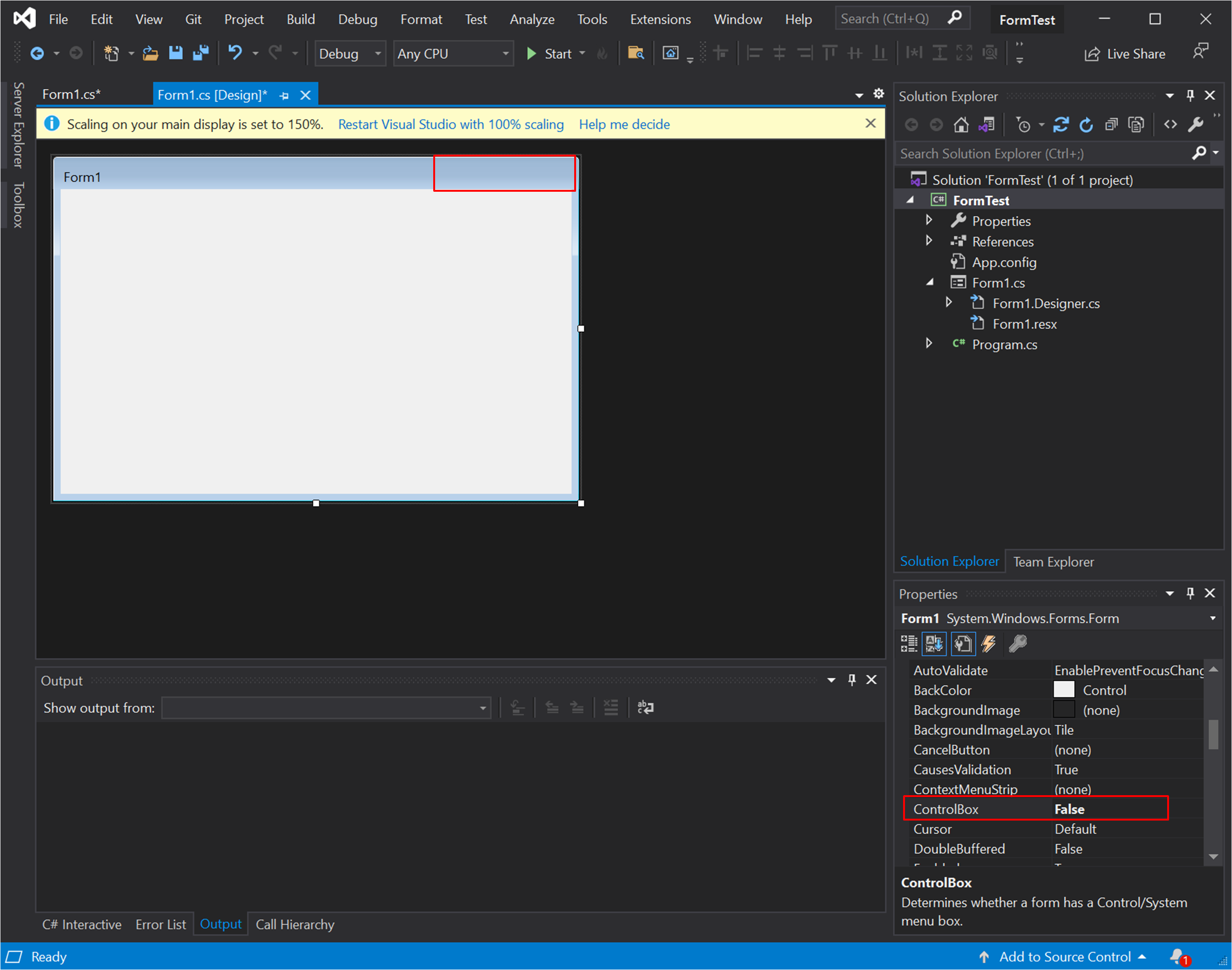Toggle Show All Files in Solution Explorer
The width and height of the screenshot is (1232, 970).
(1136, 125)
